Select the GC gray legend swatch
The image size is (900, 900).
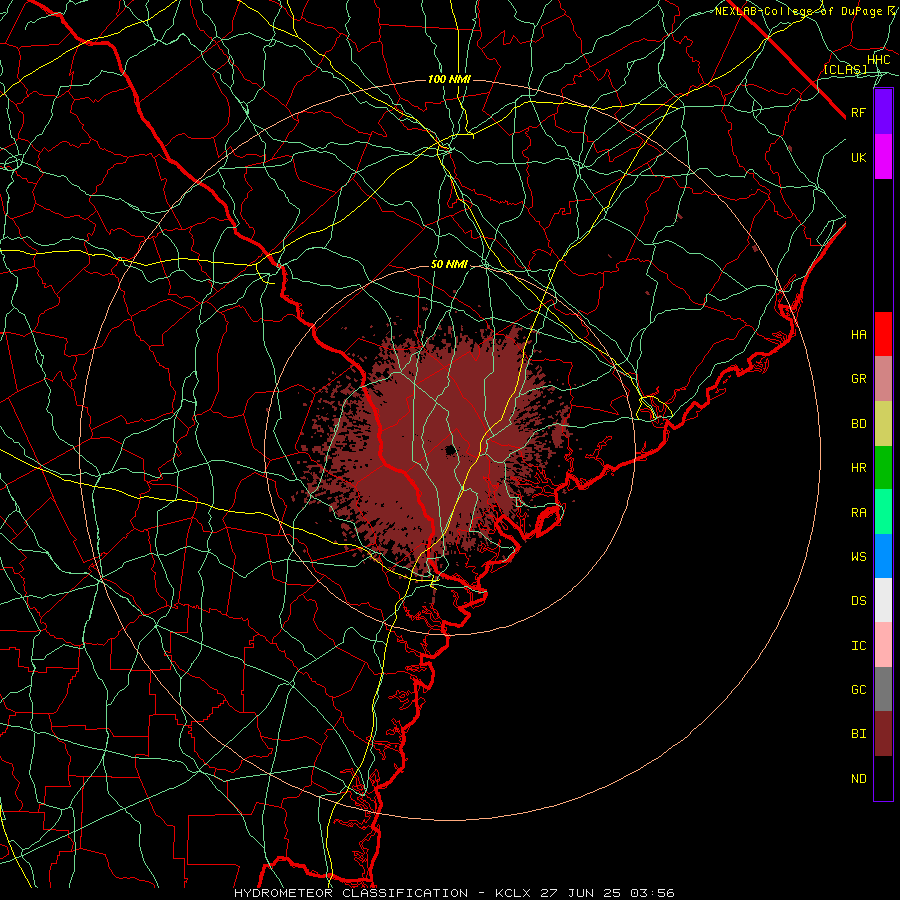coord(883,689)
